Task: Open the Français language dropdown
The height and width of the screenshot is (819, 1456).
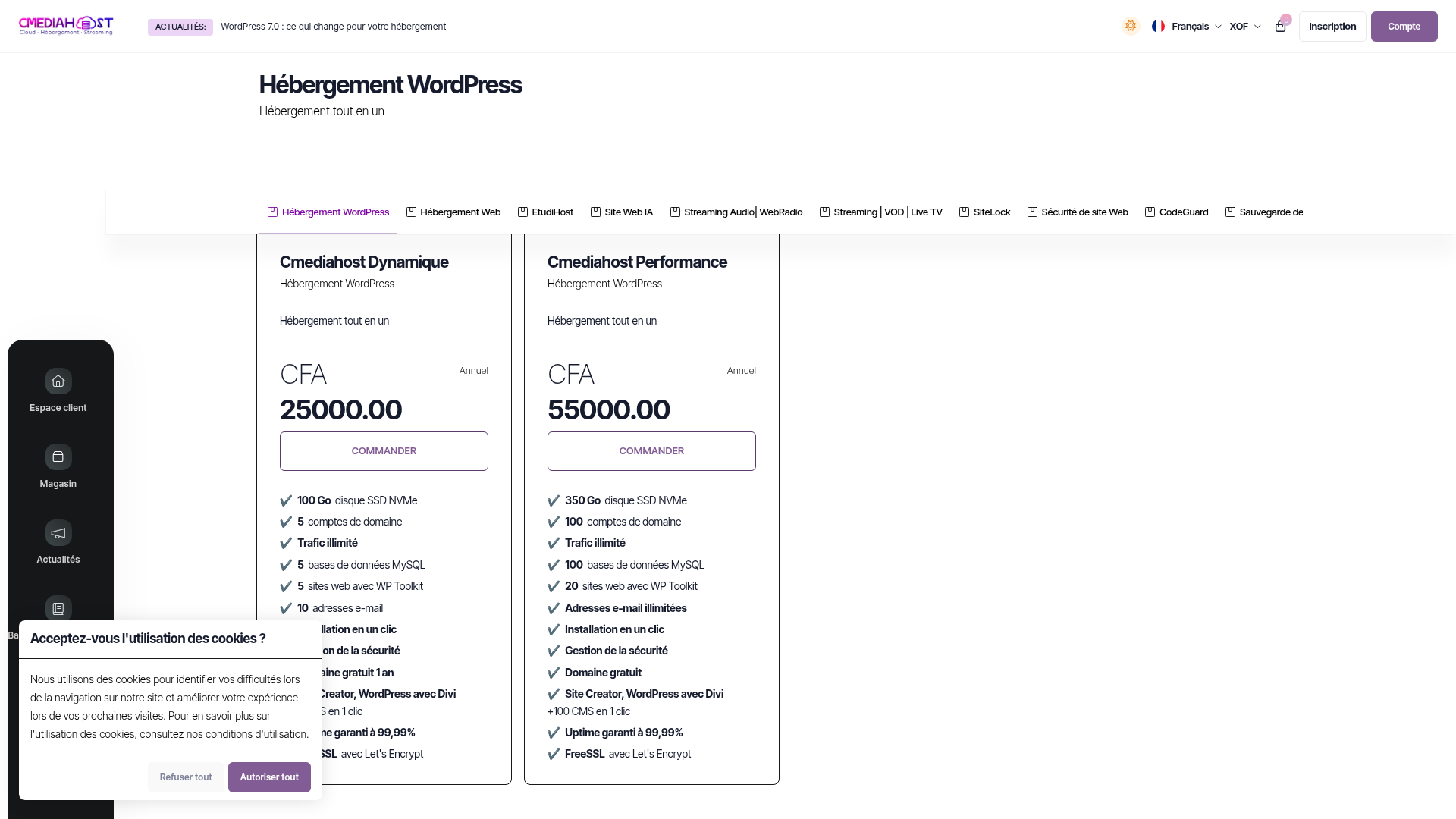Action: coord(1187,27)
